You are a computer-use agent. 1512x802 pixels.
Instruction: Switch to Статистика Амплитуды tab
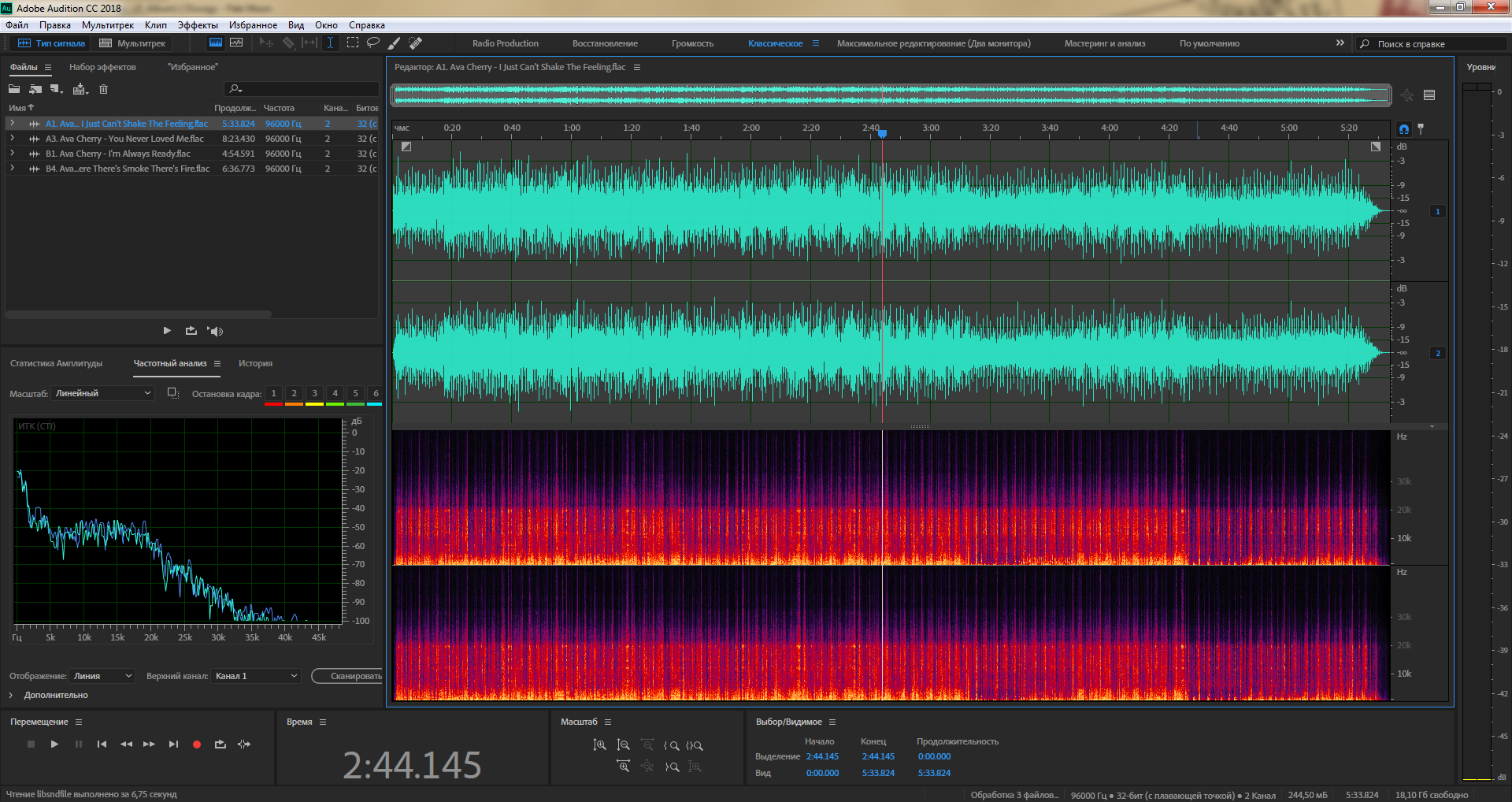56,363
